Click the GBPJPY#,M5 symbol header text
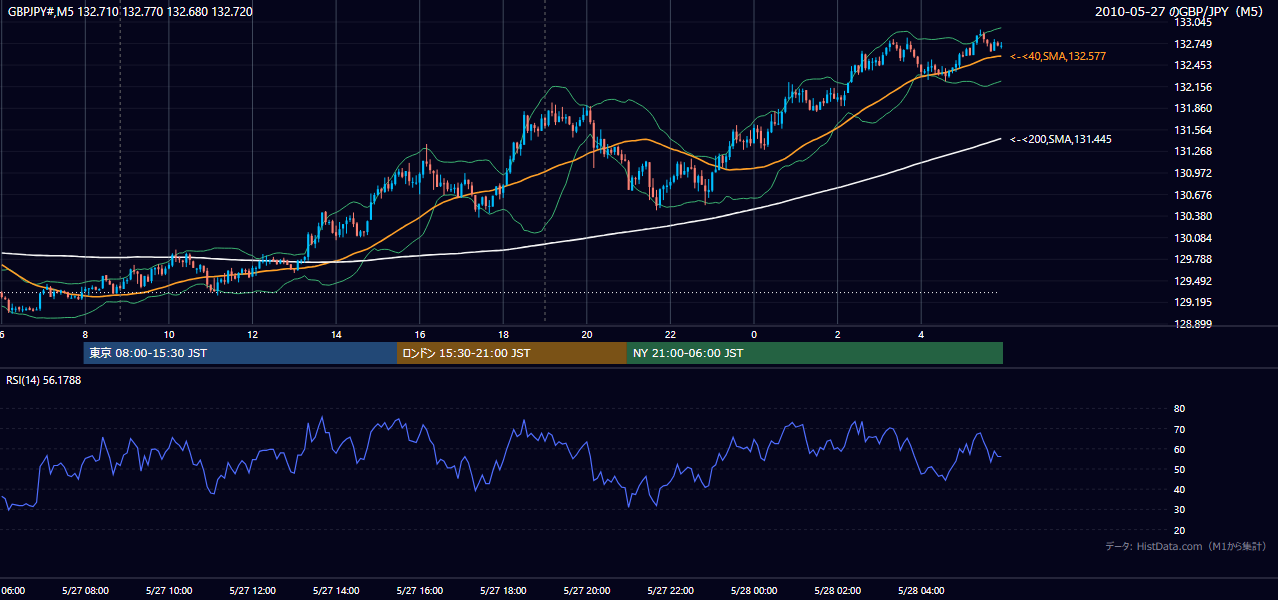The width and height of the screenshot is (1278, 600). tap(130, 12)
